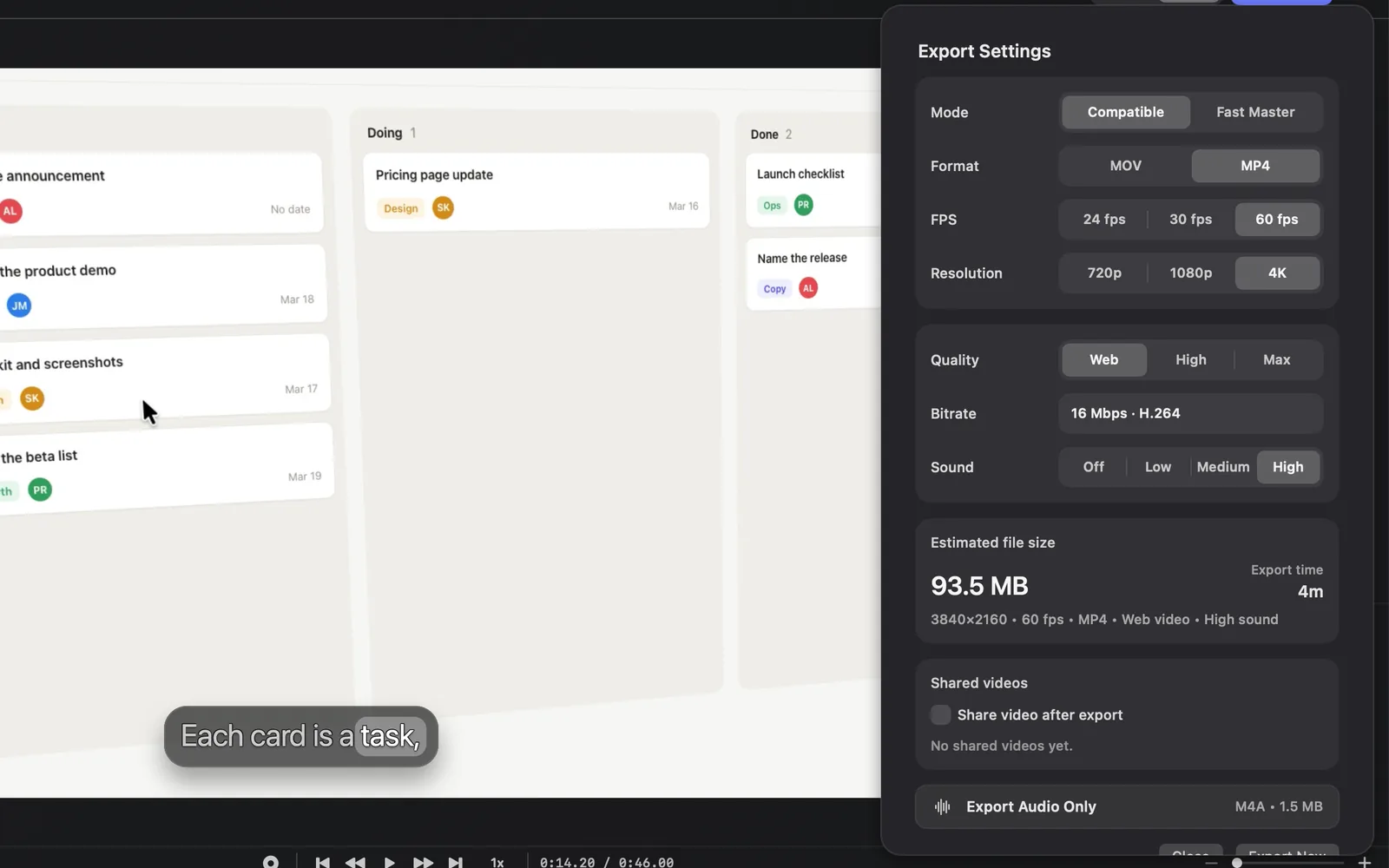The image size is (1389, 868).
Task: Select 720p resolution
Action: (1104, 273)
